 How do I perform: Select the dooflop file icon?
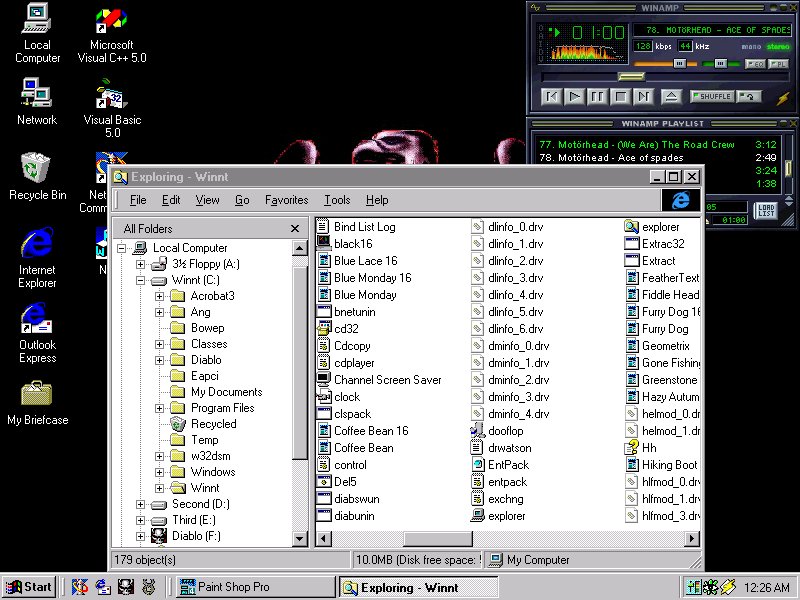click(x=477, y=431)
